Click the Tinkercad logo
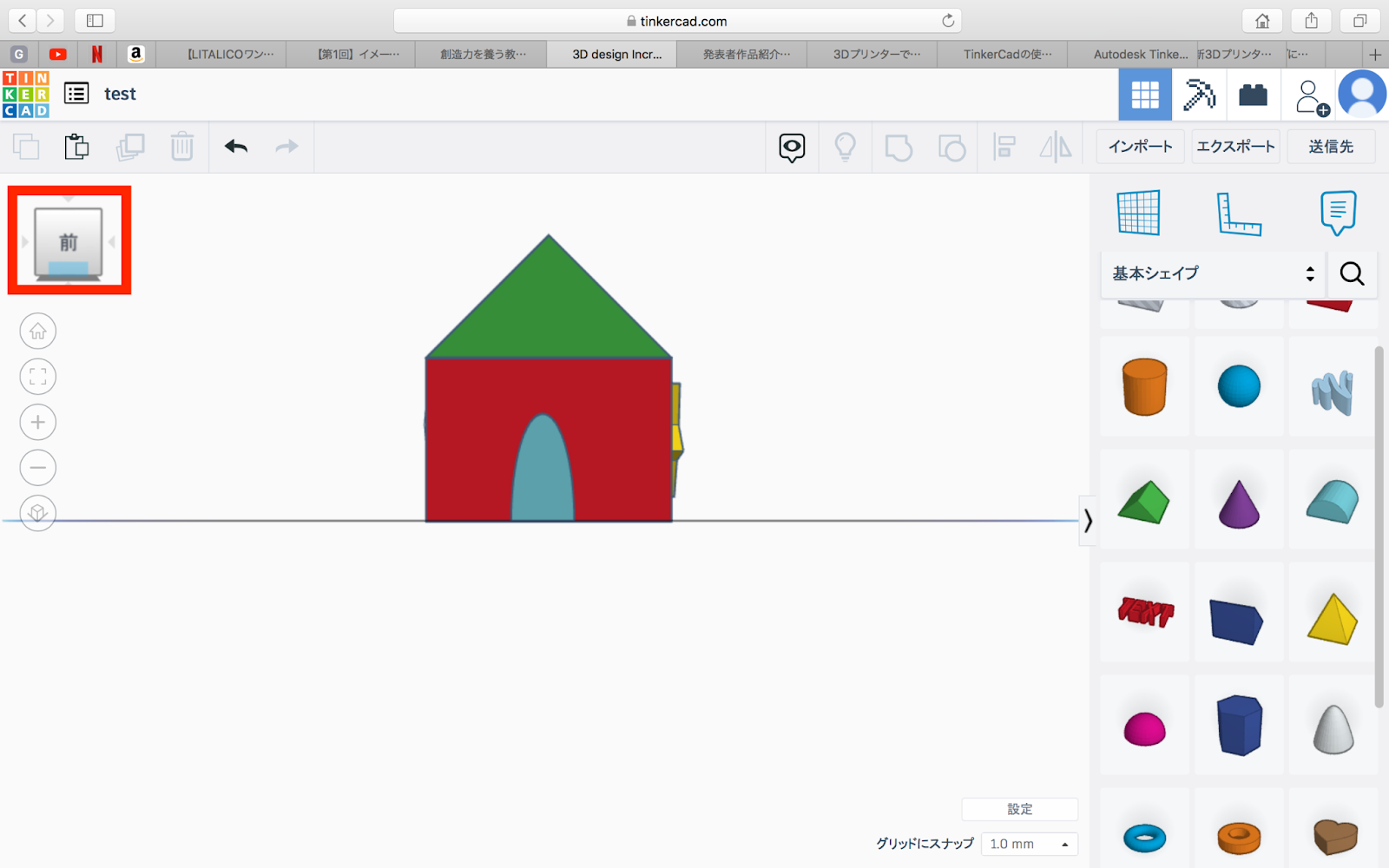The height and width of the screenshot is (868, 1389). 26,94
